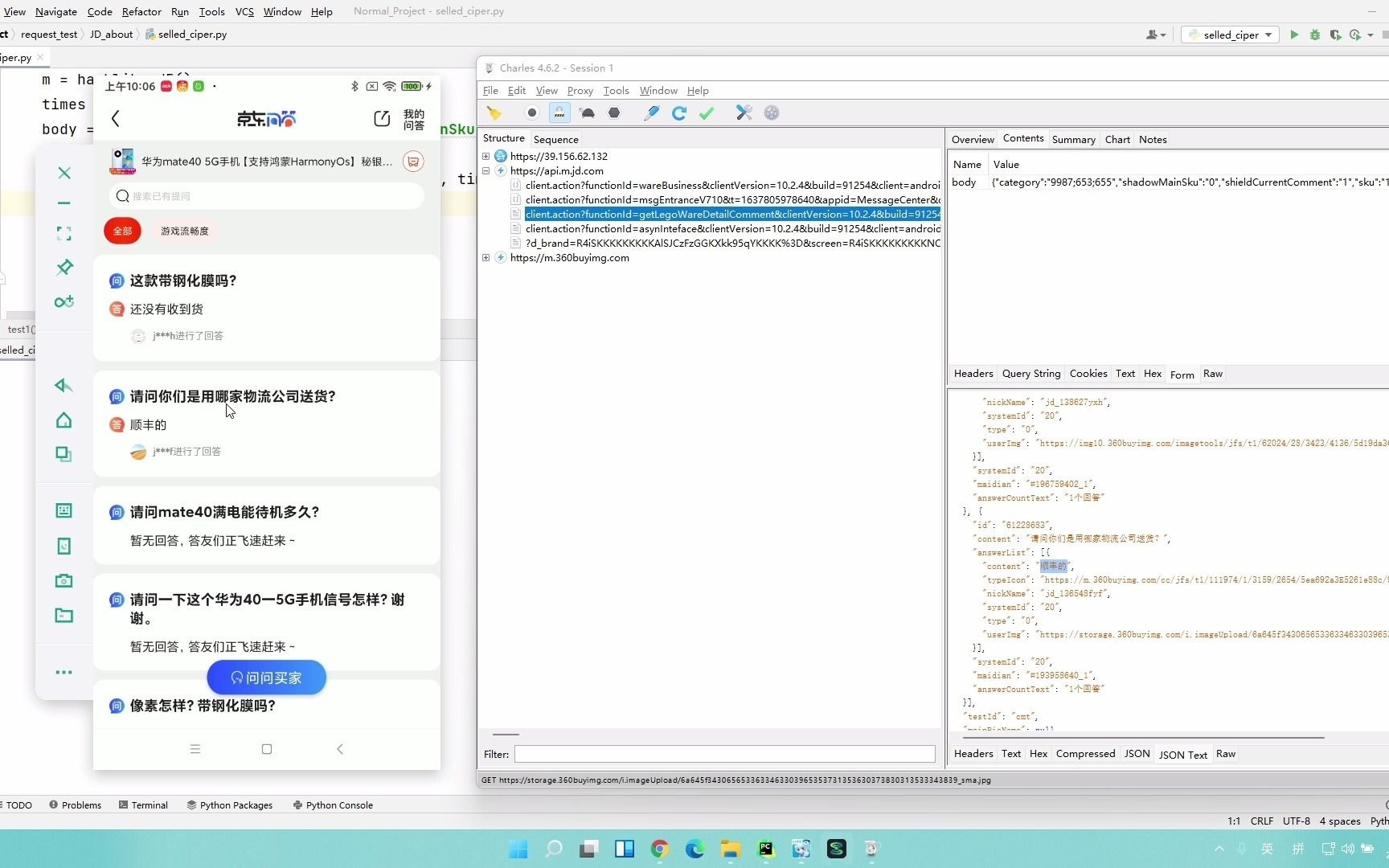Open the VCS menu in PyCharm
The image size is (1389, 868).
(244, 11)
